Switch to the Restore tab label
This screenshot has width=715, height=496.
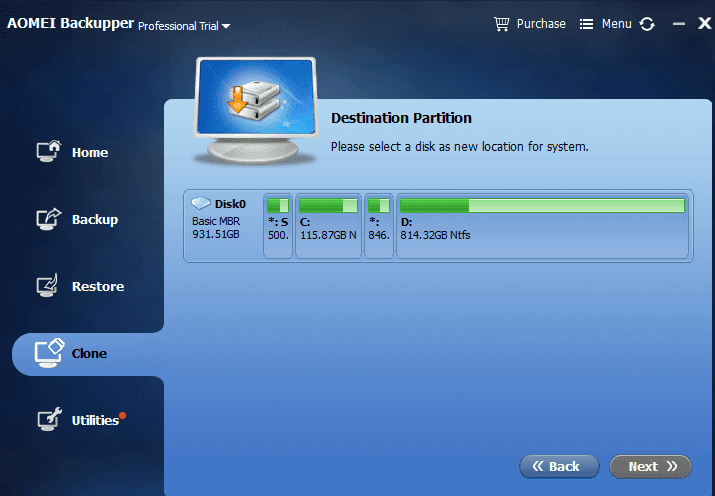(x=98, y=286)
